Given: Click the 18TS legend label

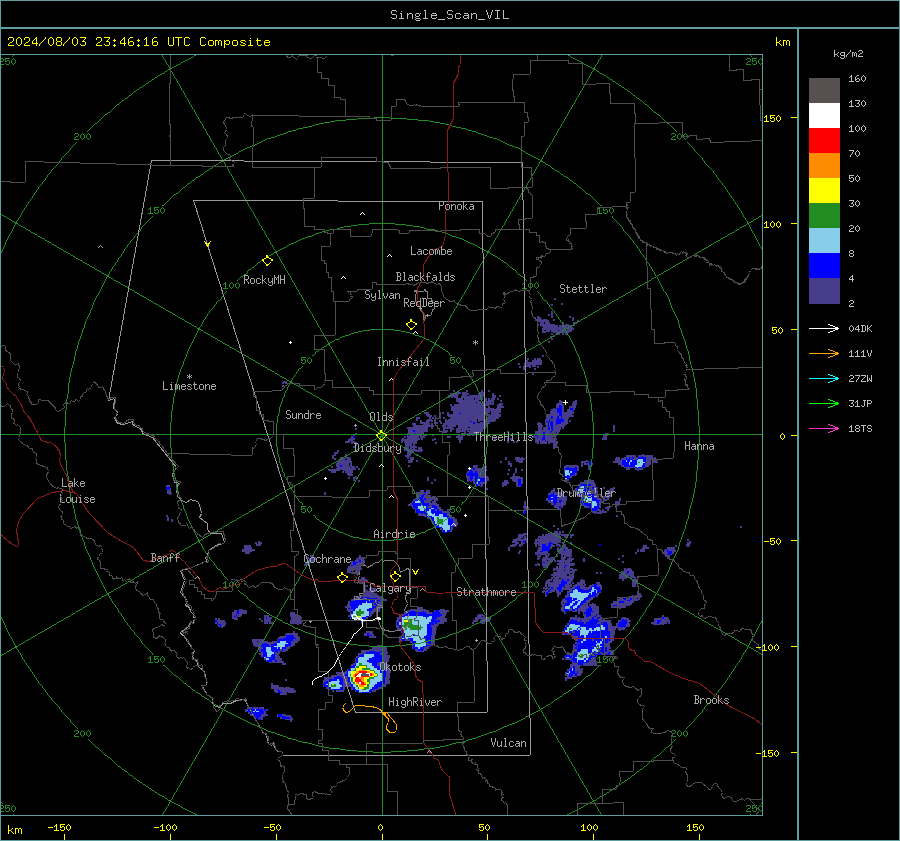Looking at the screenshot, I should [x=860, y=429].
